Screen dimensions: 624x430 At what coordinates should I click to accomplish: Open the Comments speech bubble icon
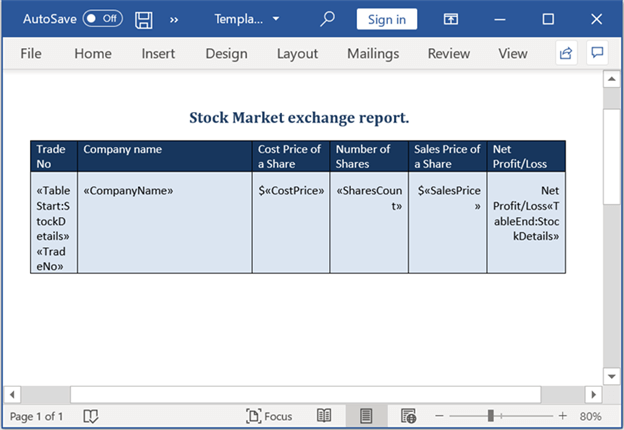click(x=597, y=54)
